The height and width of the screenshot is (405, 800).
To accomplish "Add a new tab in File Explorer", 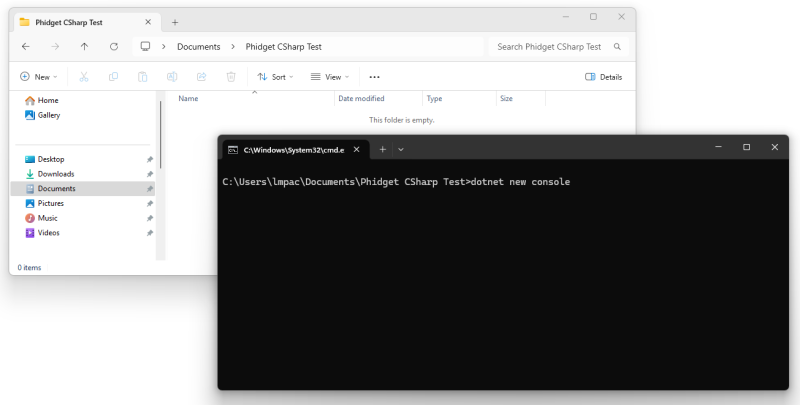I will click(175, 22).
